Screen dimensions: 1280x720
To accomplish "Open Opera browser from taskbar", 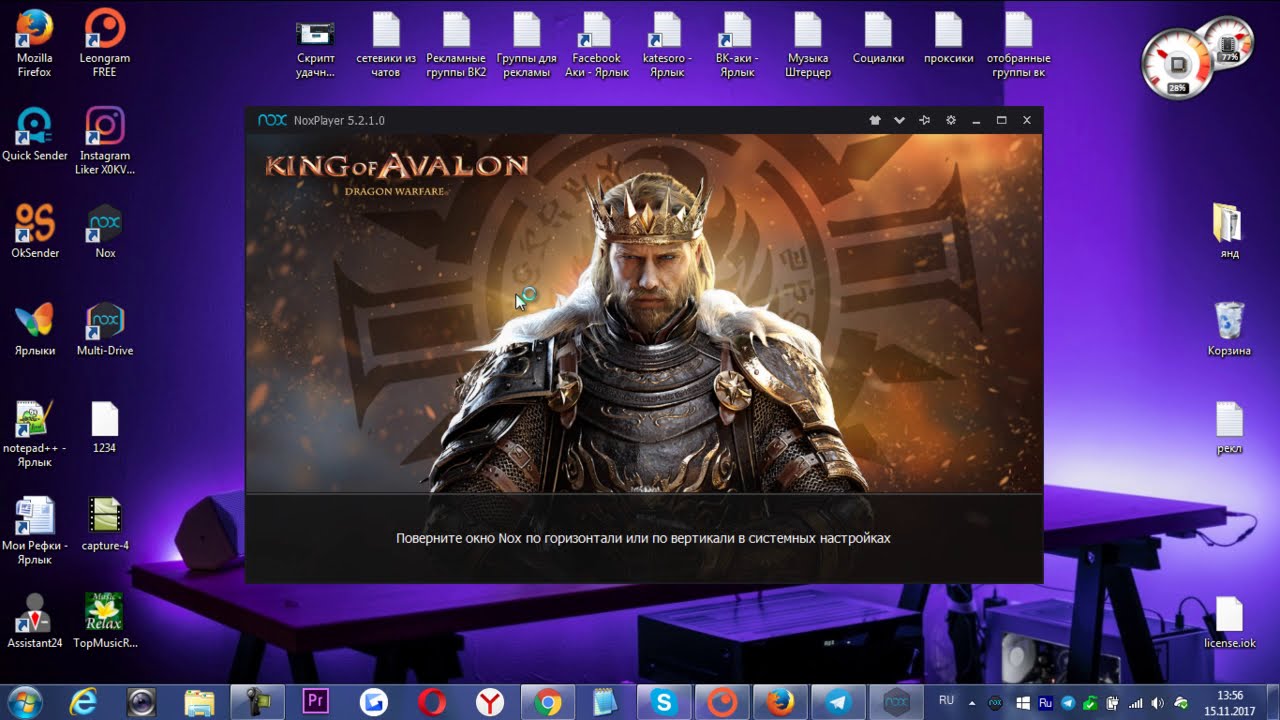I will [432, 703].
